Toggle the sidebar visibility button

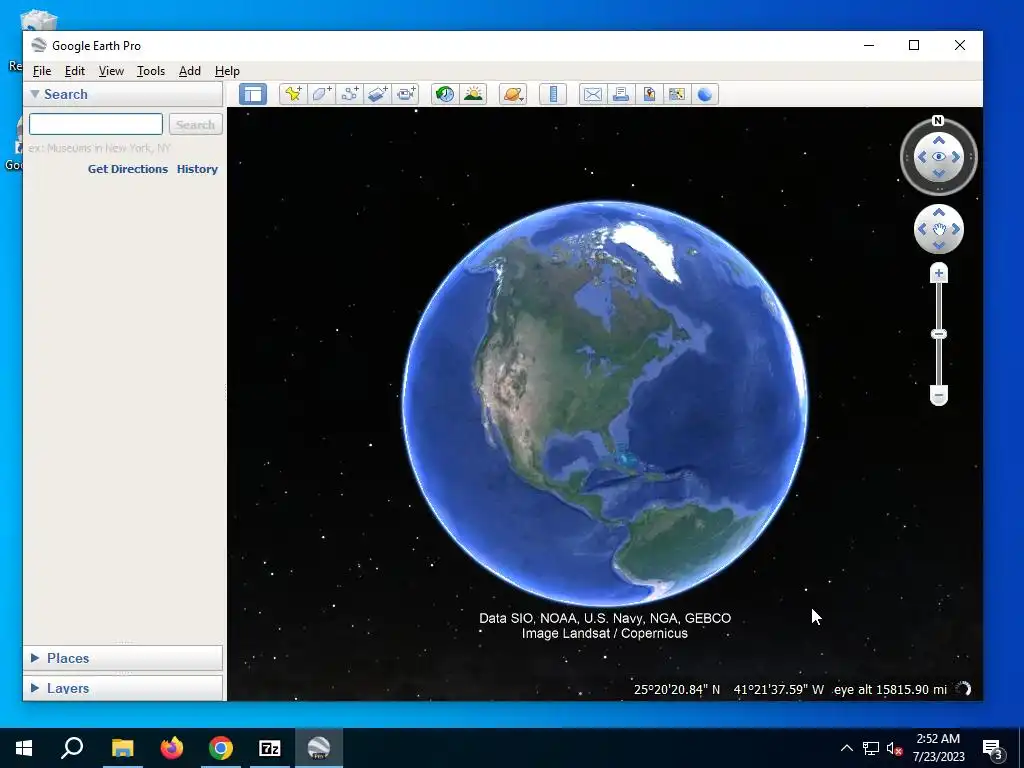pyautogui.click(x=253, y=94)
